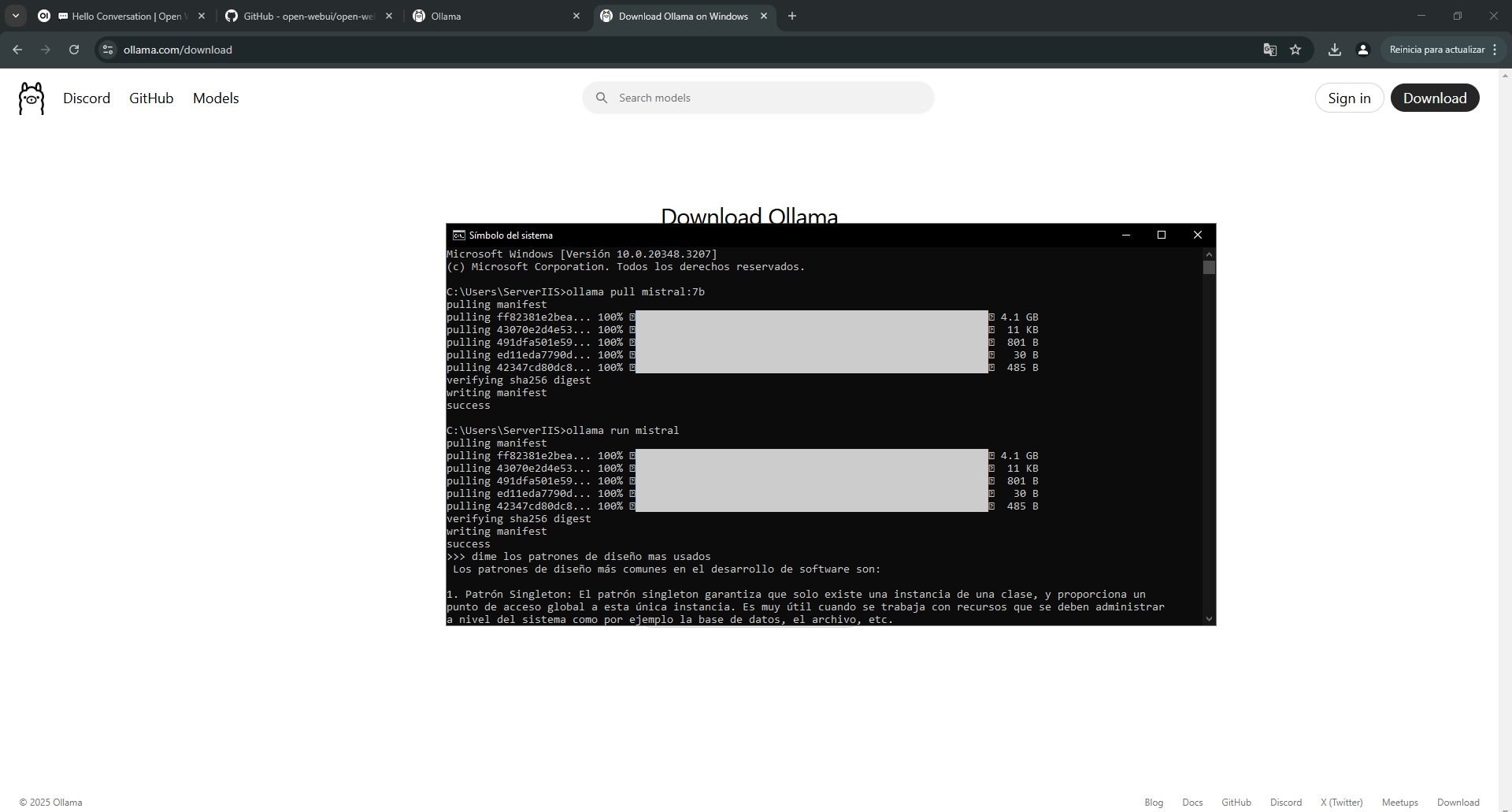Expand the tab search dropdown

pos(15,16)
